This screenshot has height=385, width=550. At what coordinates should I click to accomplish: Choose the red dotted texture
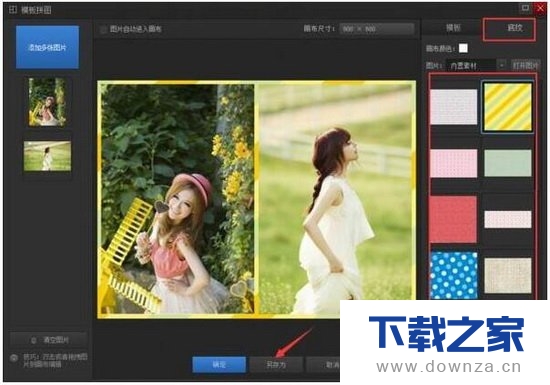pos(453,219)
